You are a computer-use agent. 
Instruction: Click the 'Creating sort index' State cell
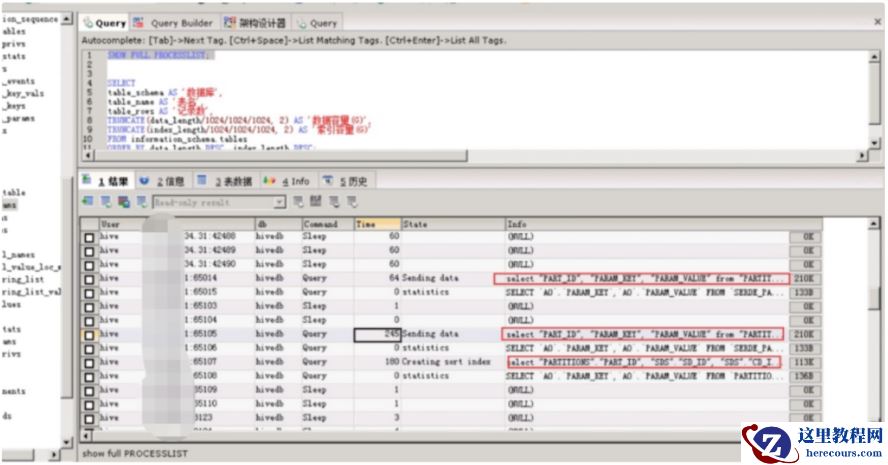452,362
